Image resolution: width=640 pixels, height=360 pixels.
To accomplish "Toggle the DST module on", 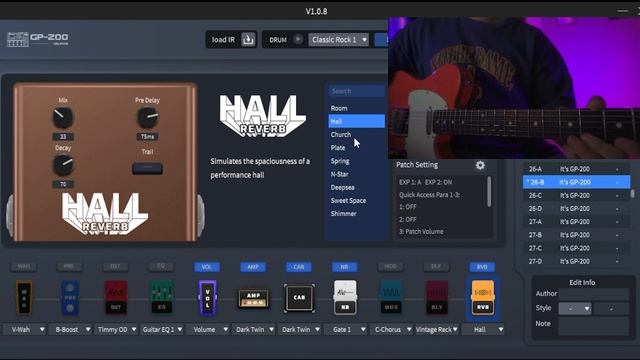I will (115, 267).
